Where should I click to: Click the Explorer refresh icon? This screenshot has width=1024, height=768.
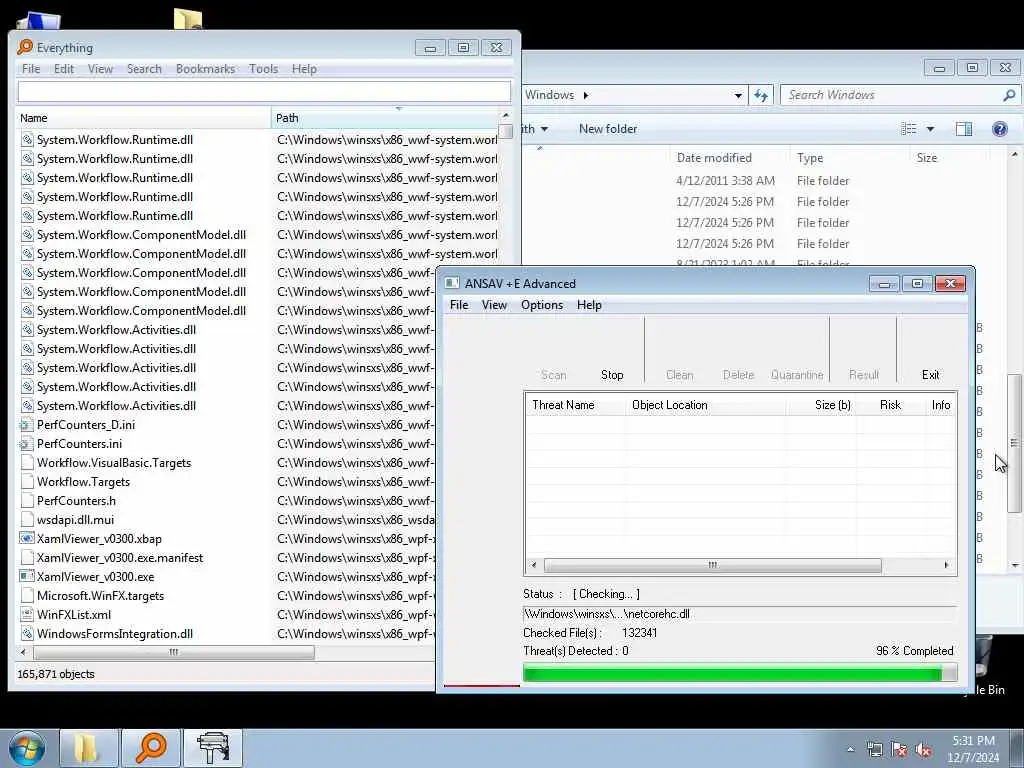coord(761,95)
